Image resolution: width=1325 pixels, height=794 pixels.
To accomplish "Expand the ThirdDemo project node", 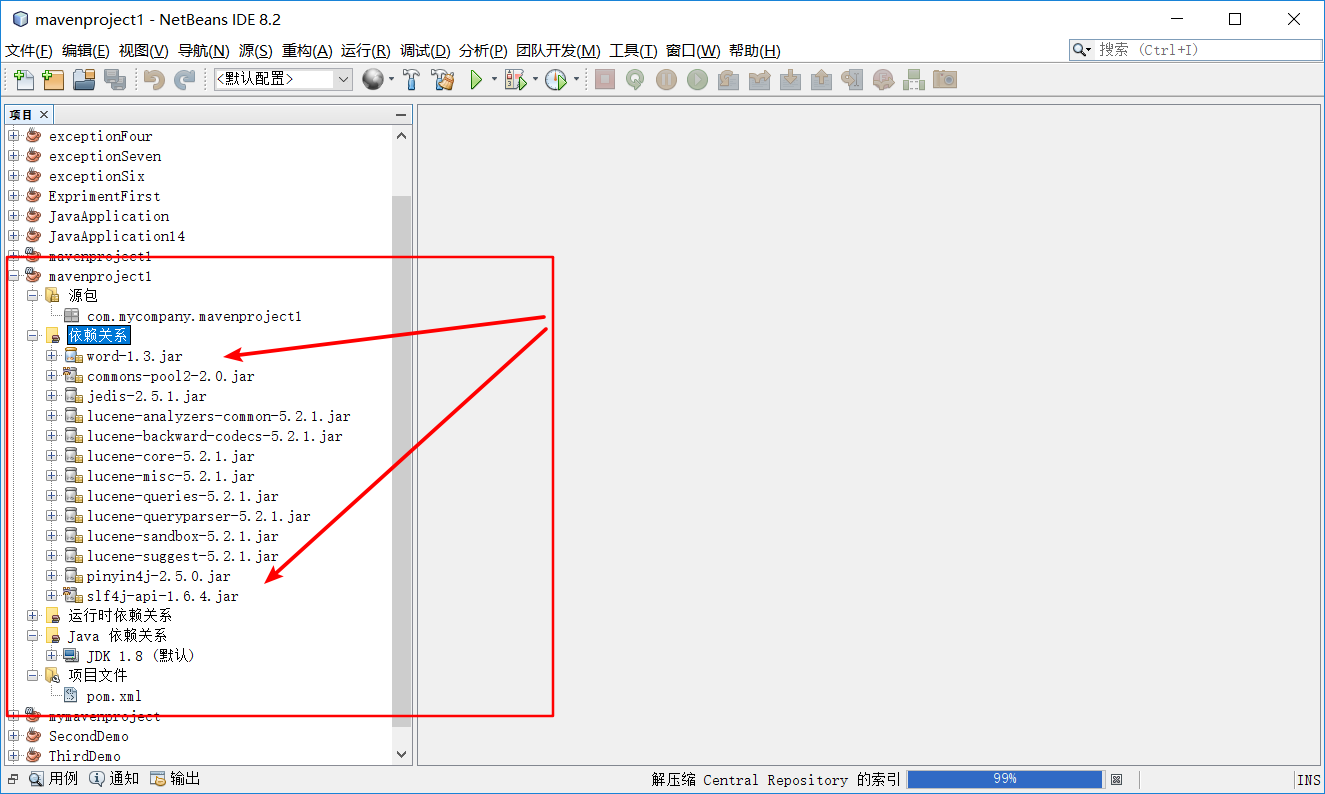I will (13, 756).
